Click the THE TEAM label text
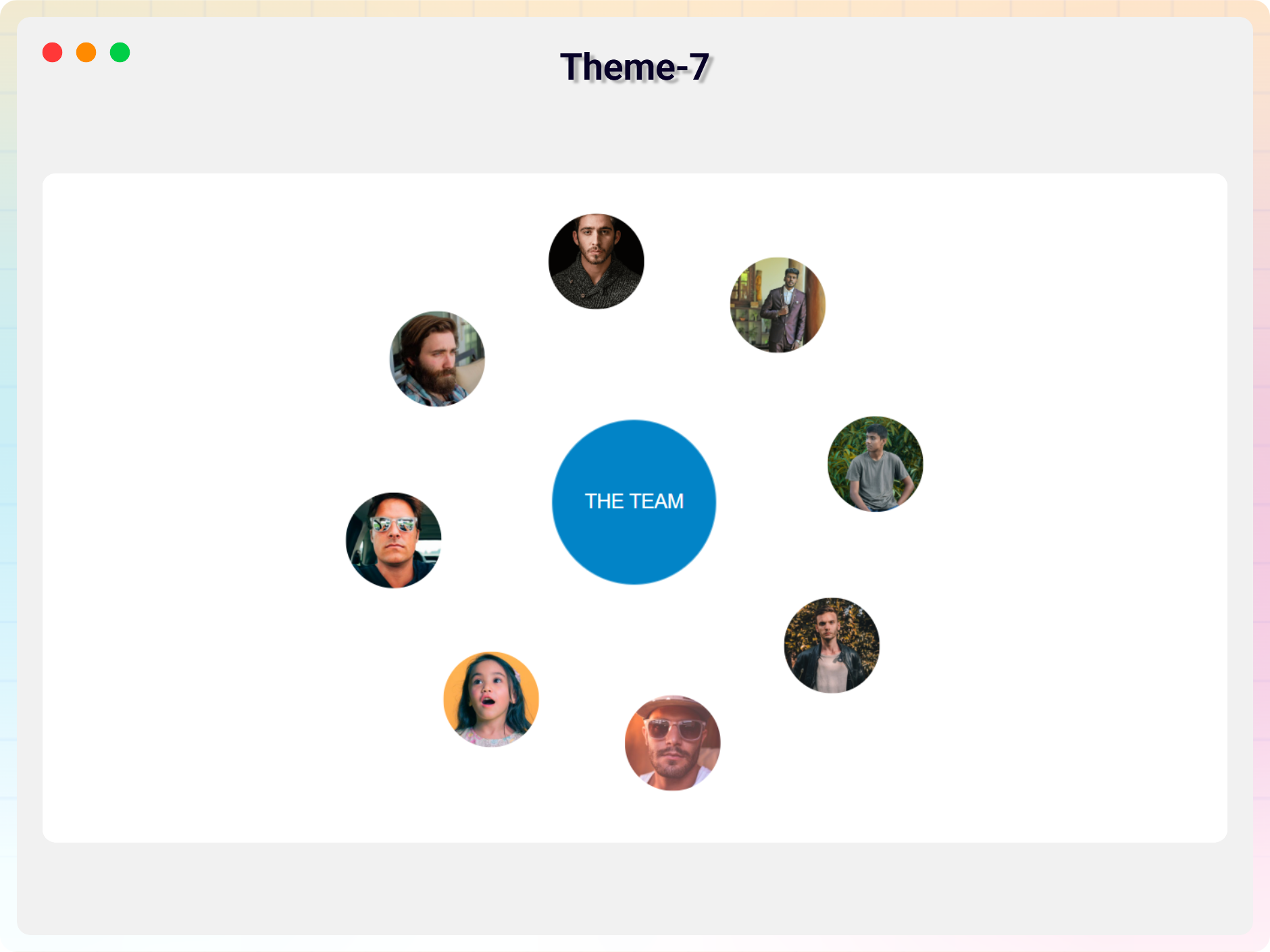 click(634, 501)
